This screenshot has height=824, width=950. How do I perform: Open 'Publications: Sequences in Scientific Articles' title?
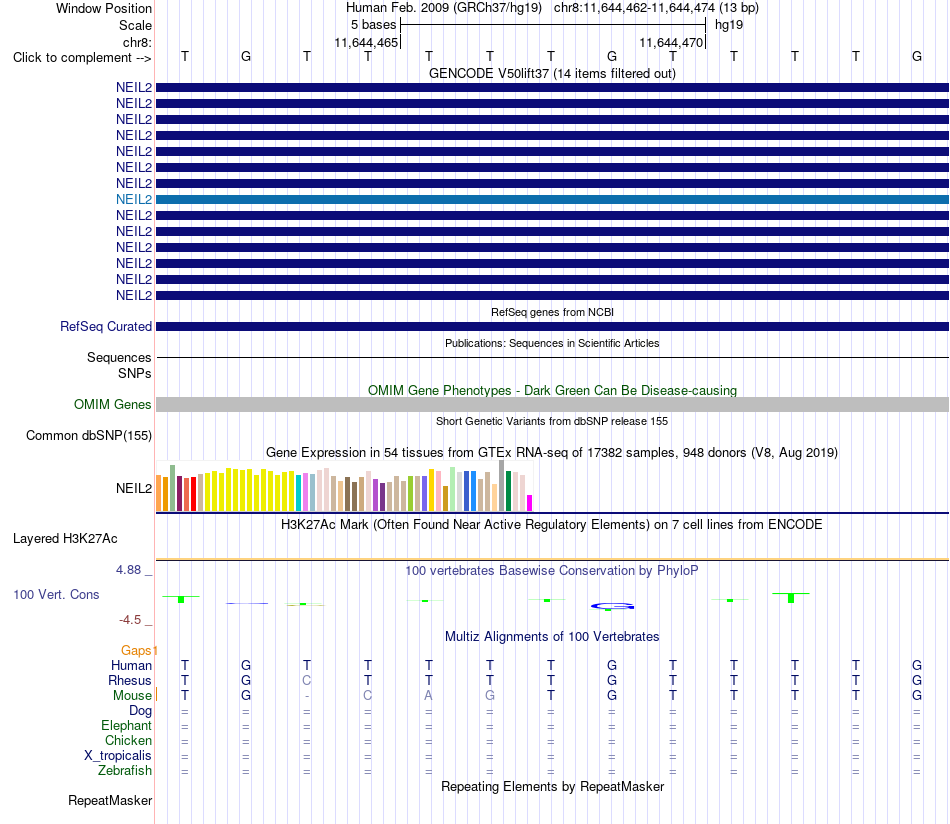[x=552, y=343]
